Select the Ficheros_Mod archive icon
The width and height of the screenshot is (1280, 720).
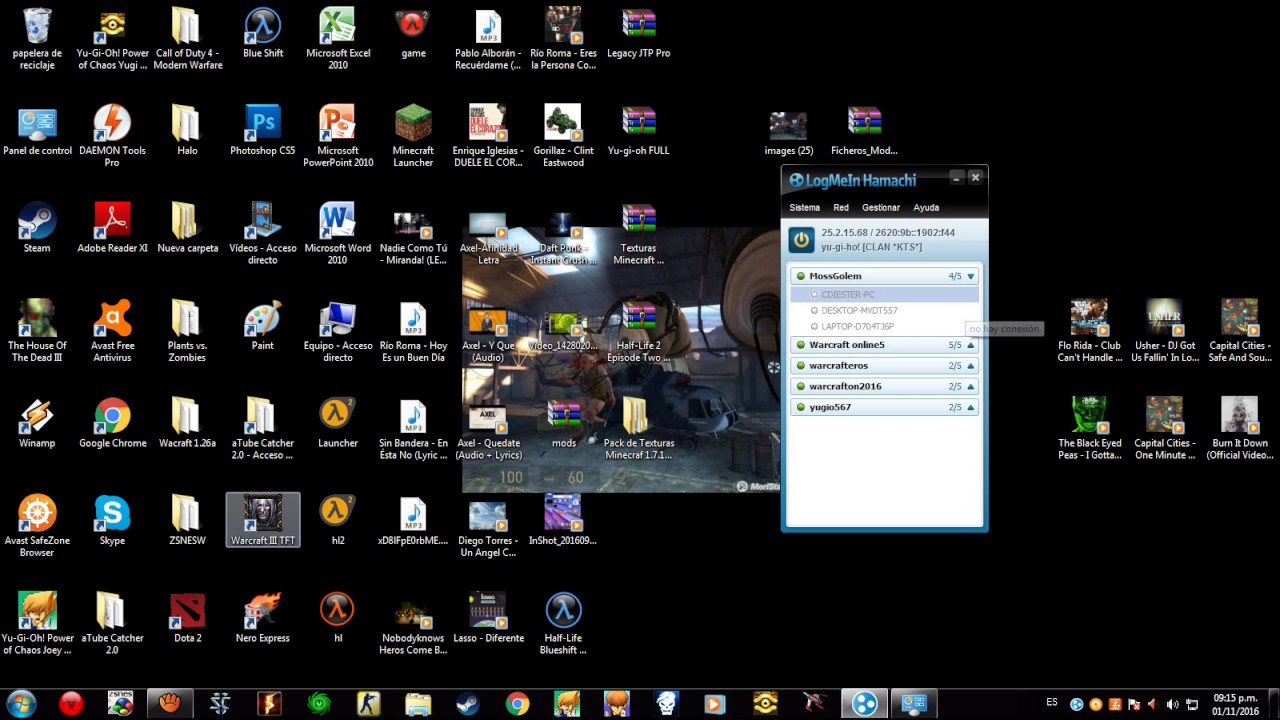864,131
